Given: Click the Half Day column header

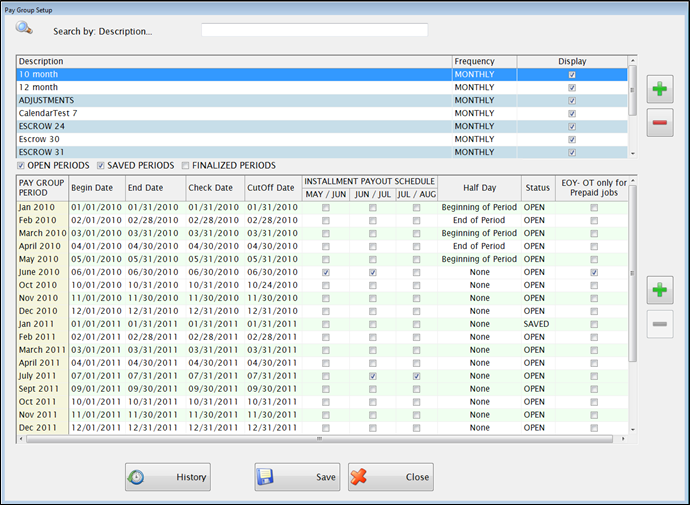Looking at the screenshot, I should pyautogui.click(x=480, y=188).
